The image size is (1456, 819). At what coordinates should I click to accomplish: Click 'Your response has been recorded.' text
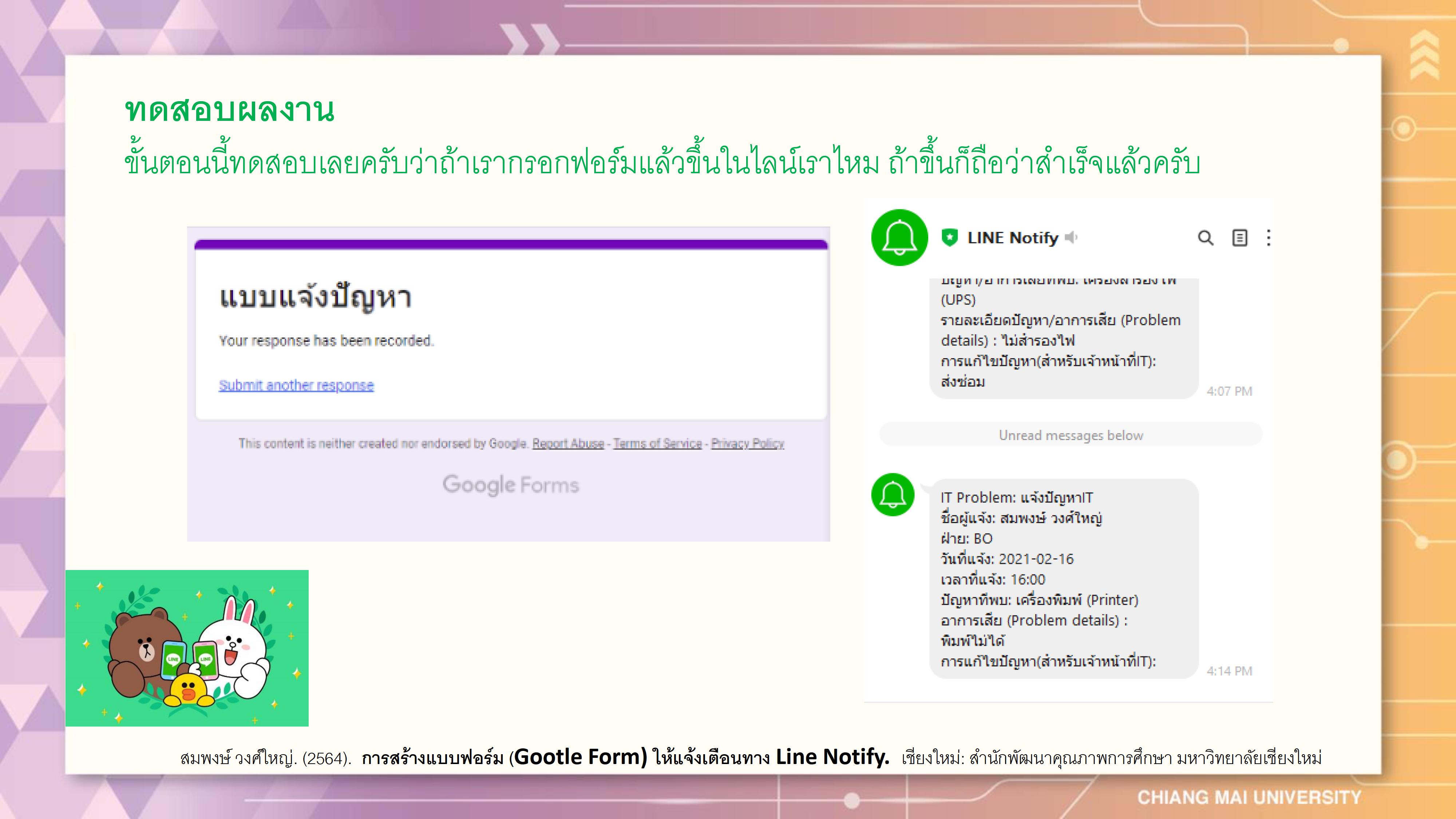coord(326,341)
